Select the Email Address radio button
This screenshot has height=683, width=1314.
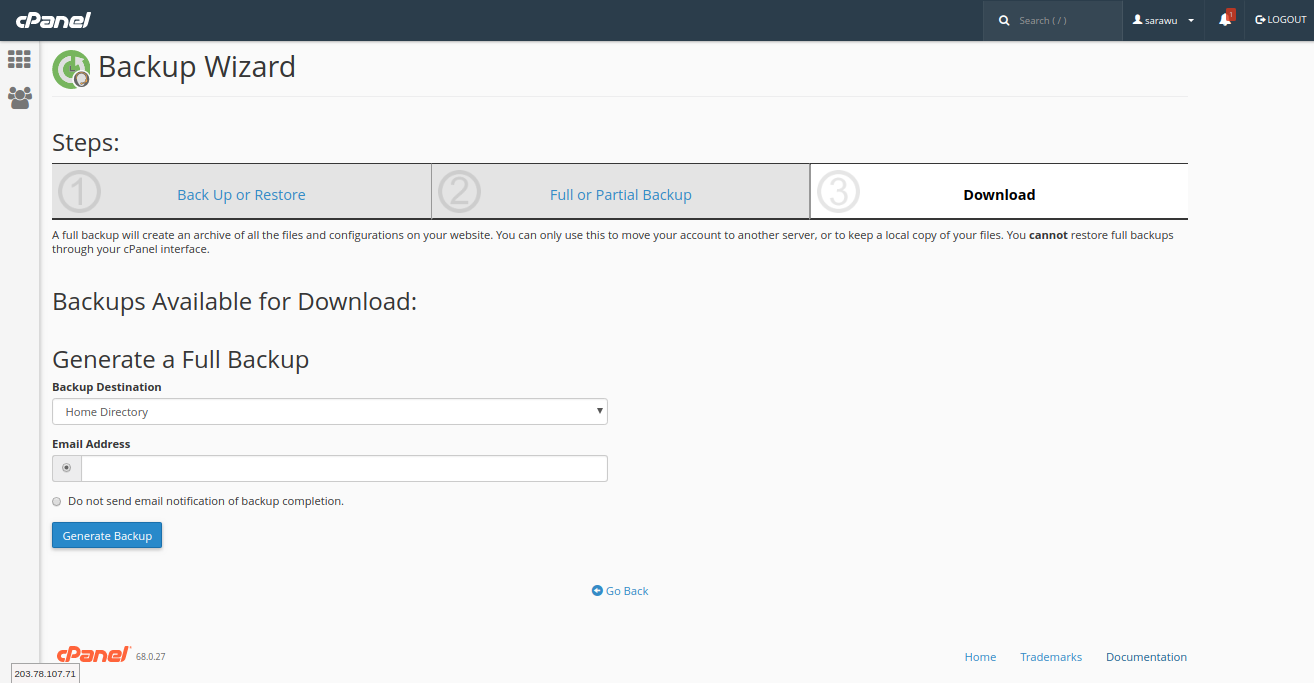click(x=67, y=468)
